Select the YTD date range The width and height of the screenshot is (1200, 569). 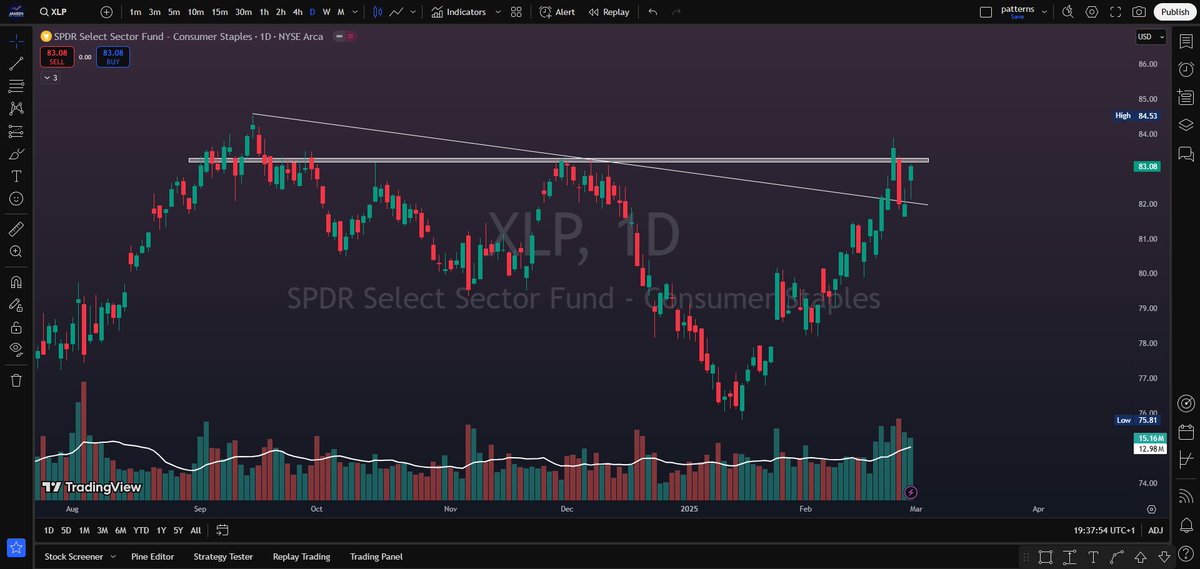coord(141,530)
